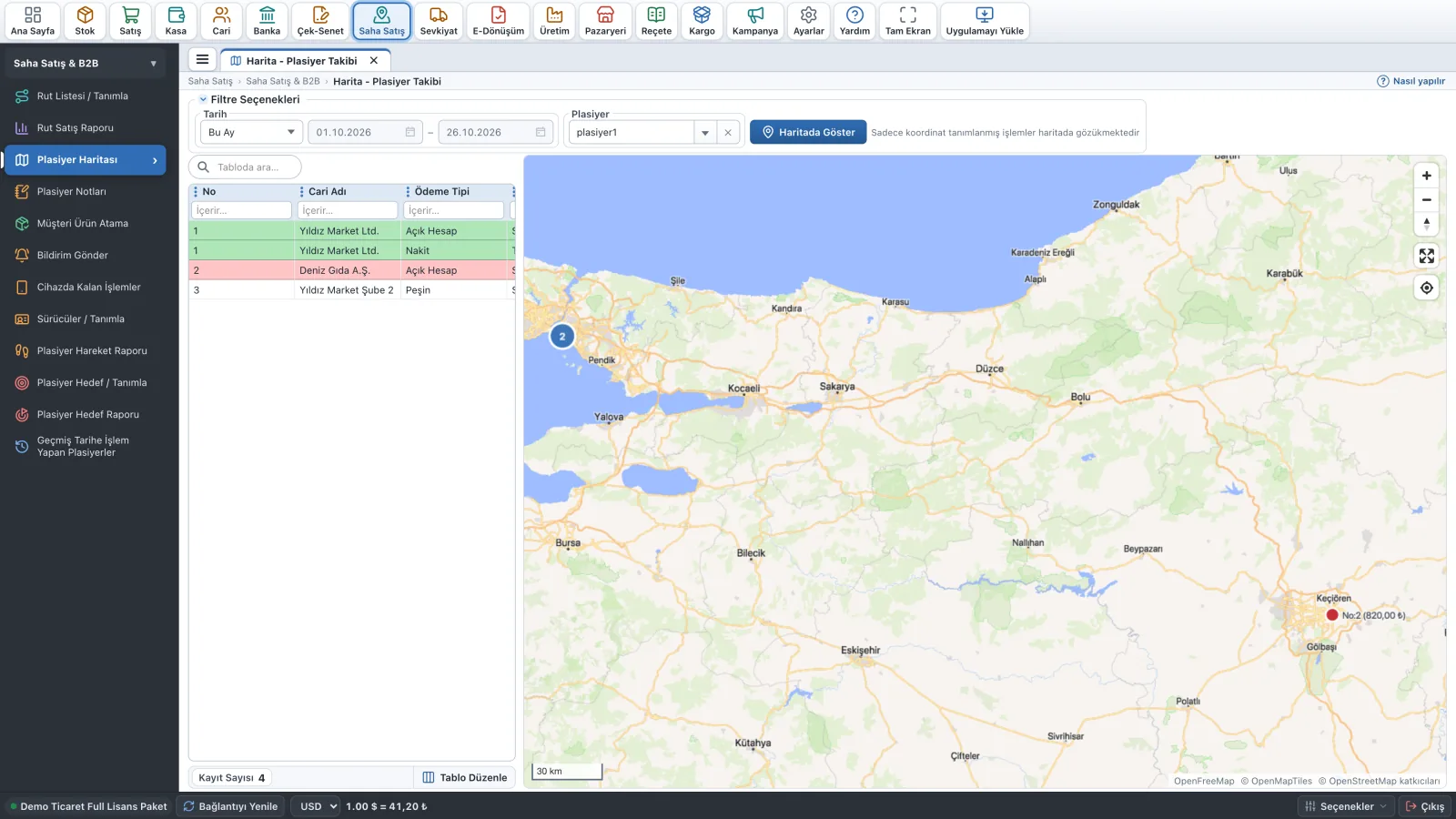This screenshot has height=819, width=1456.
Task: Click the Cari Adı filter input
Action: (348, 210)
